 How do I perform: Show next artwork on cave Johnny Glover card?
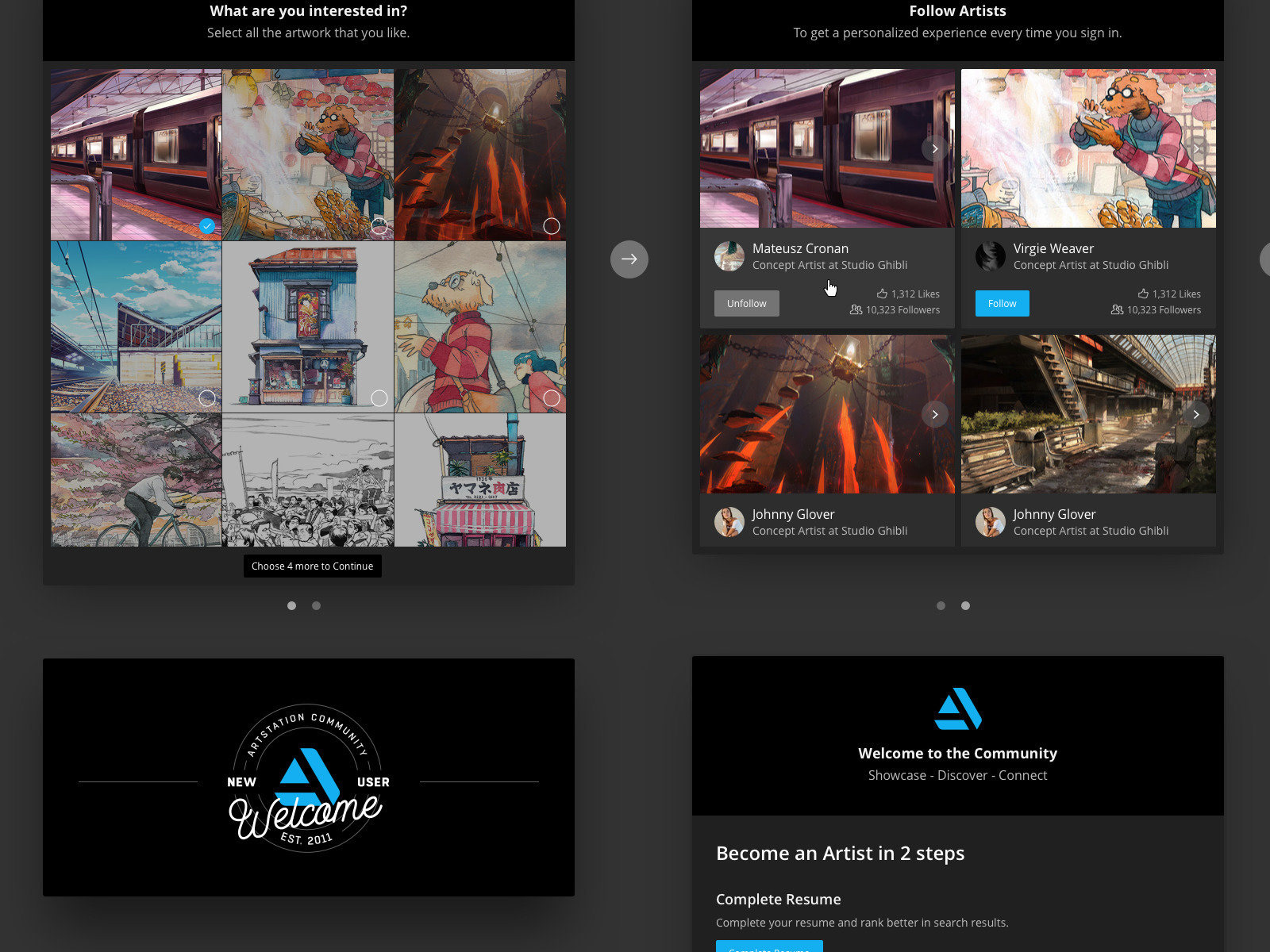(x=935, y=414)
